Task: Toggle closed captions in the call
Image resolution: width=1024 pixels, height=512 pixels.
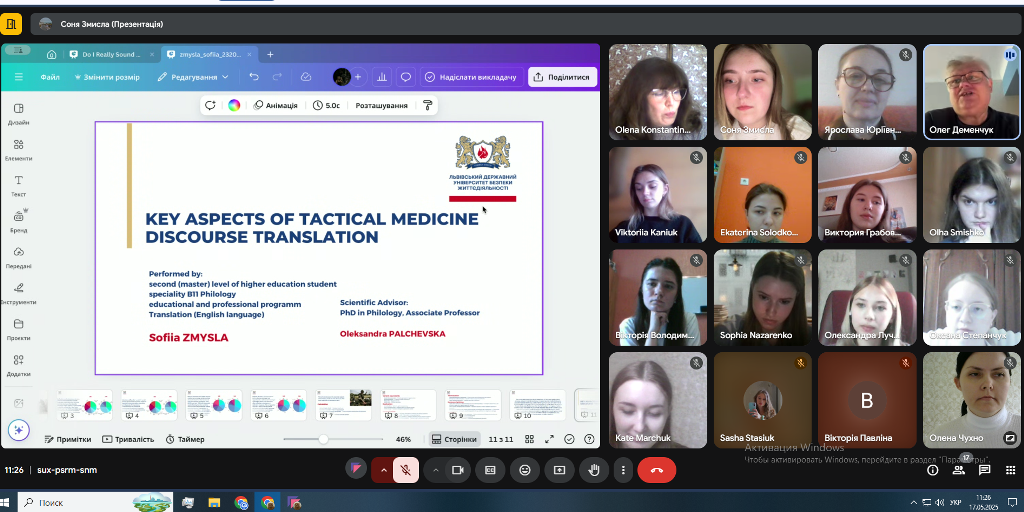Action: 489,469
